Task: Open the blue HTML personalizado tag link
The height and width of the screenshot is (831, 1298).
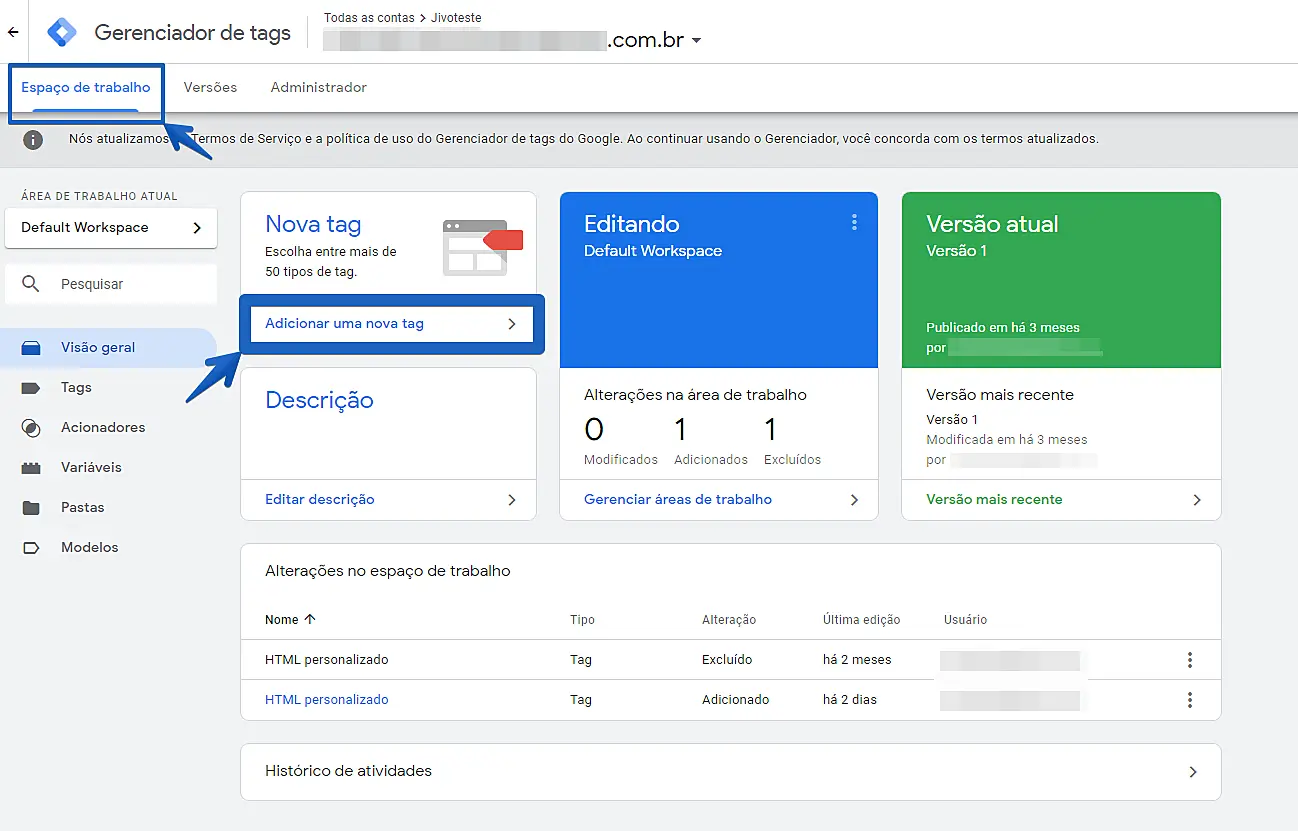Action: pyautogui.click(x=326, y=700)
